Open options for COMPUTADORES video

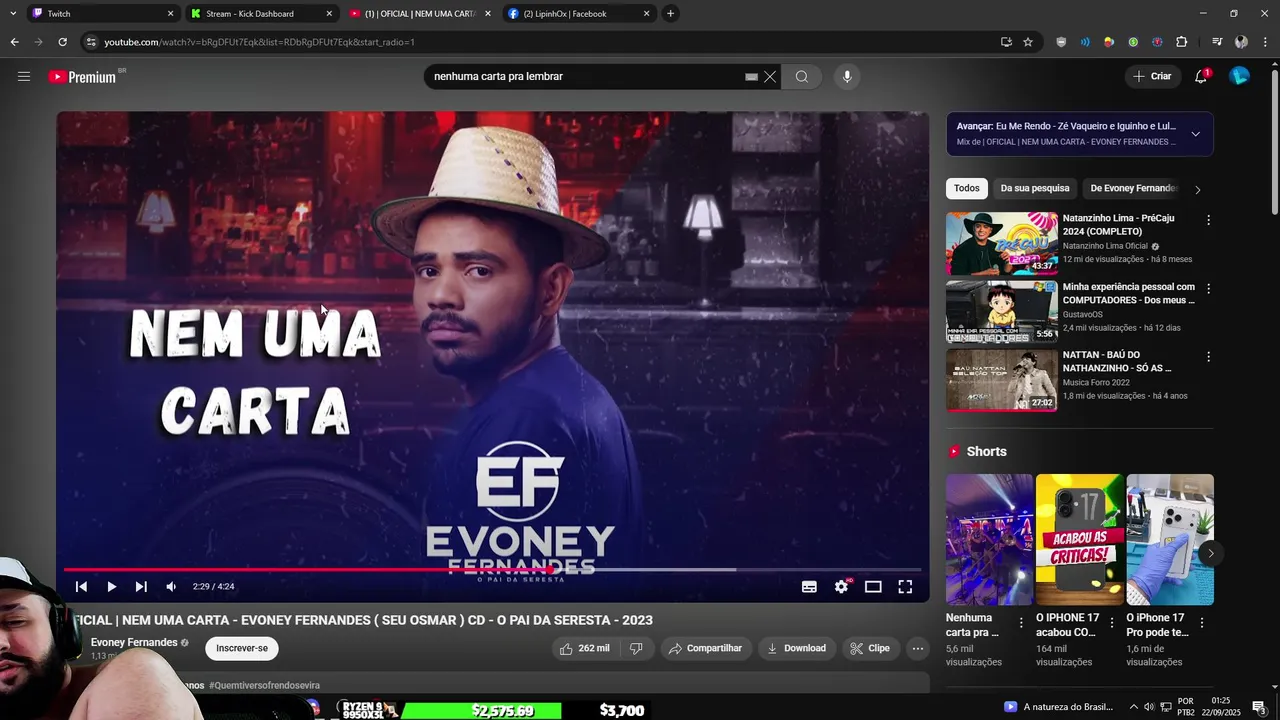coord(1208,288)
